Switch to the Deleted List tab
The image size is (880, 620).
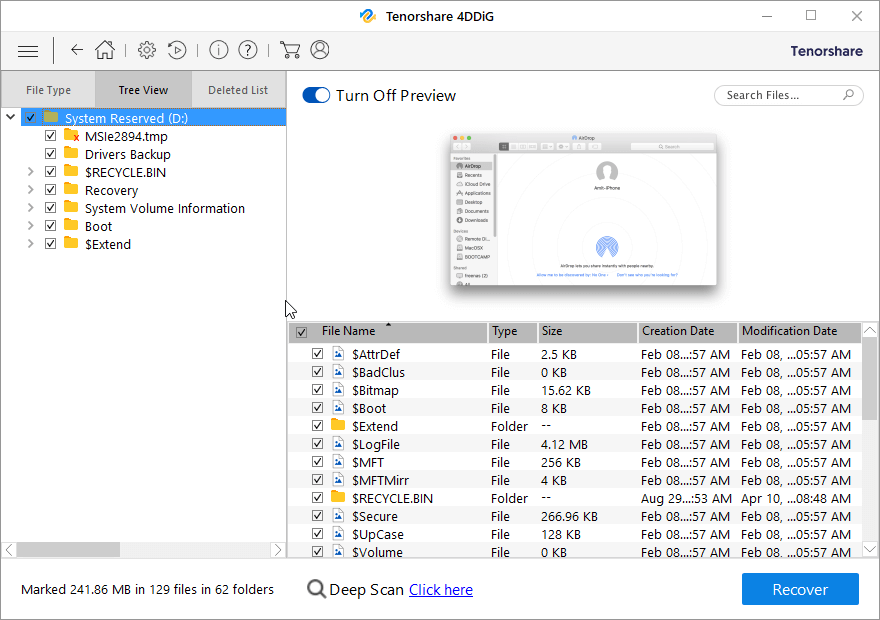click(238, 90)
